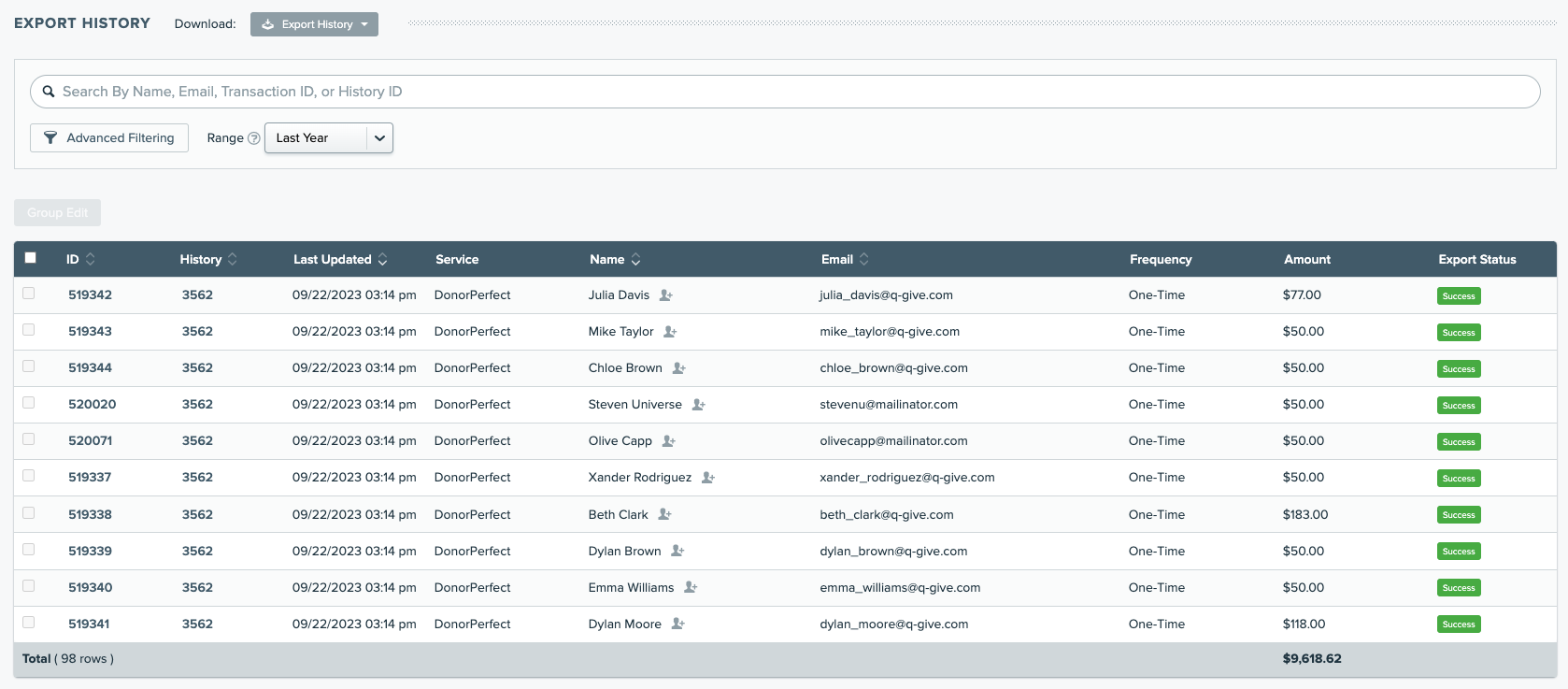Check the row for ID 519339
This screenshot has width=1568, height=689.
[29, 550]
